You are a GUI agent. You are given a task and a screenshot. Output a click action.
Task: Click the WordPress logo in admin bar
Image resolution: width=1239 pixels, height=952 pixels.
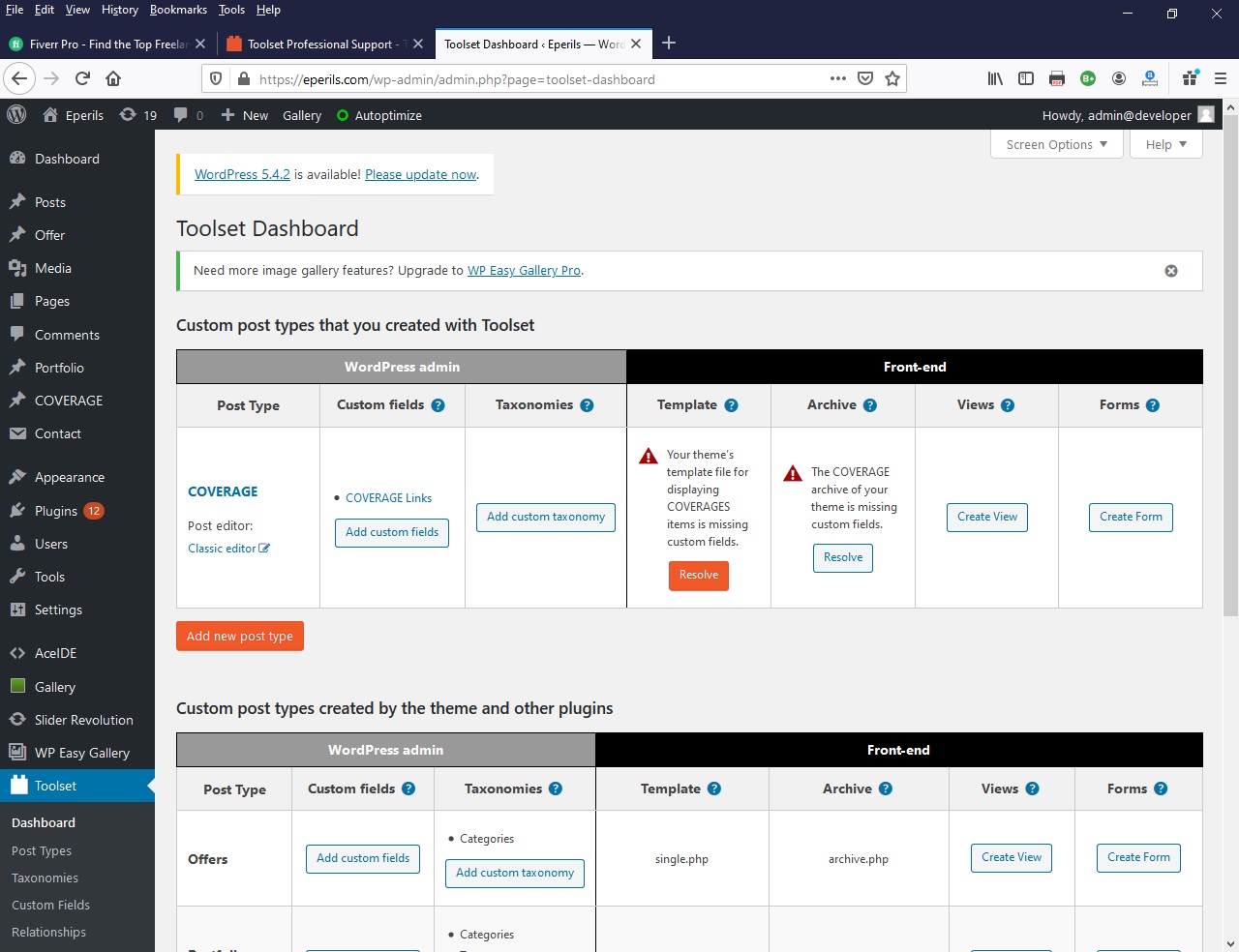(x=16, y=114)
